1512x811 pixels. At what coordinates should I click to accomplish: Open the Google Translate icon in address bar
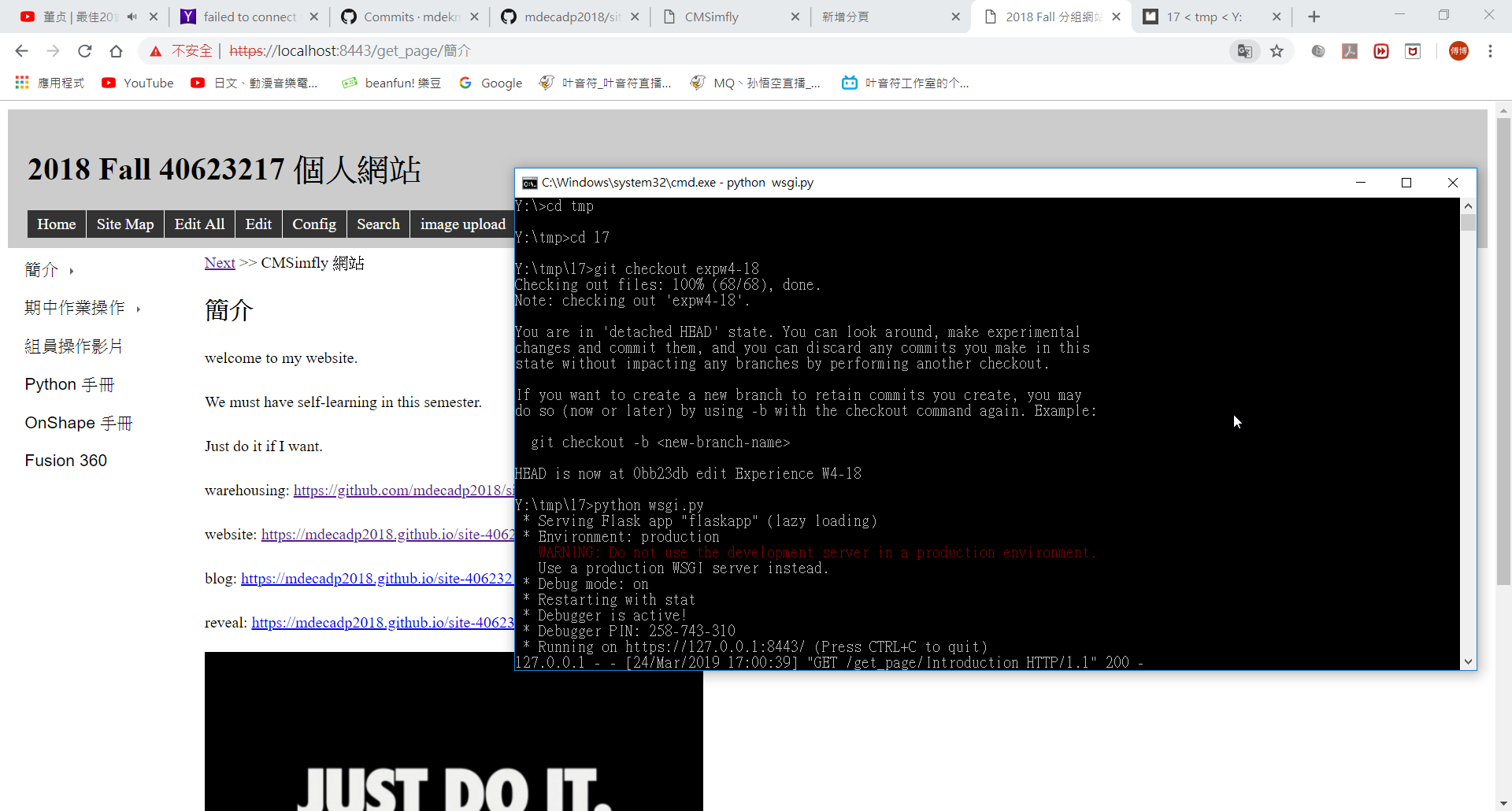[1244, 51]
